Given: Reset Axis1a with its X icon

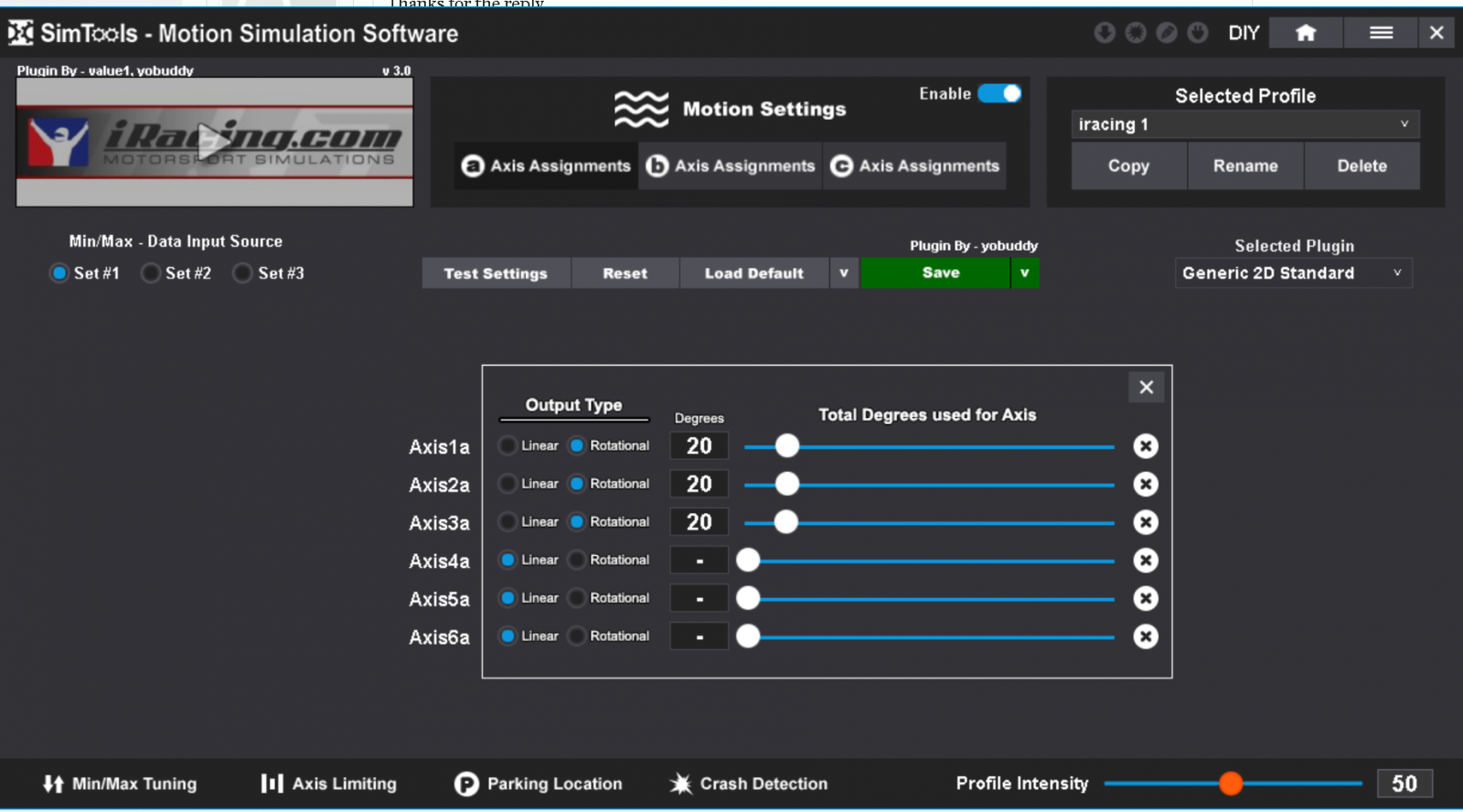Looking at the screenshot, I should 1146,446.
